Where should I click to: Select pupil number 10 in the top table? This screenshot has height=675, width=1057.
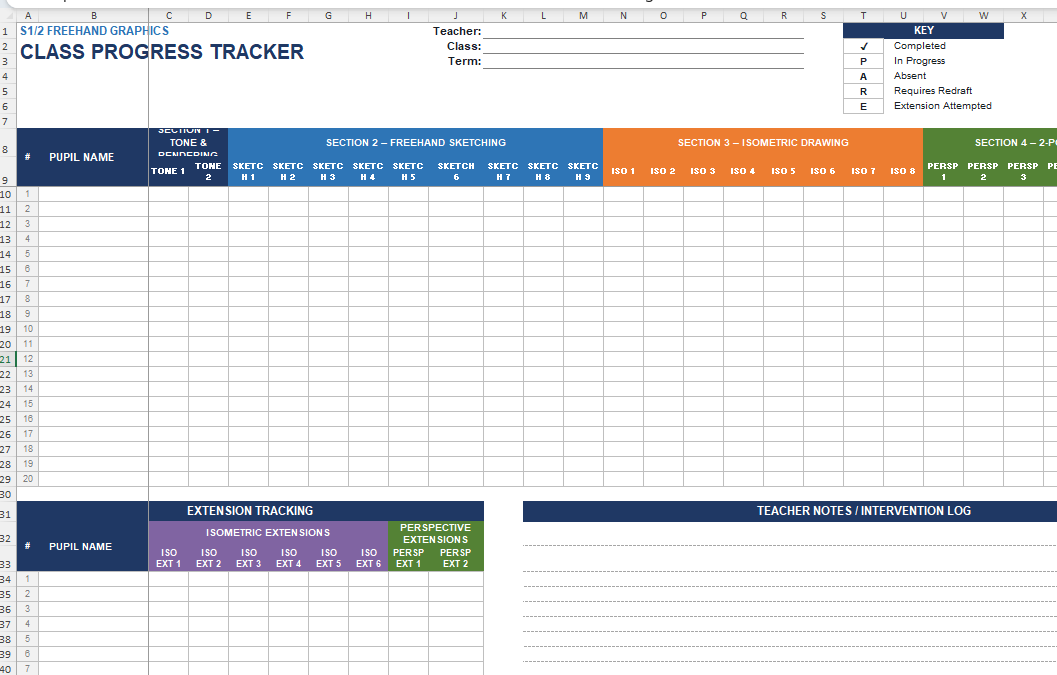pyautogui.click(x=28, y=329)
